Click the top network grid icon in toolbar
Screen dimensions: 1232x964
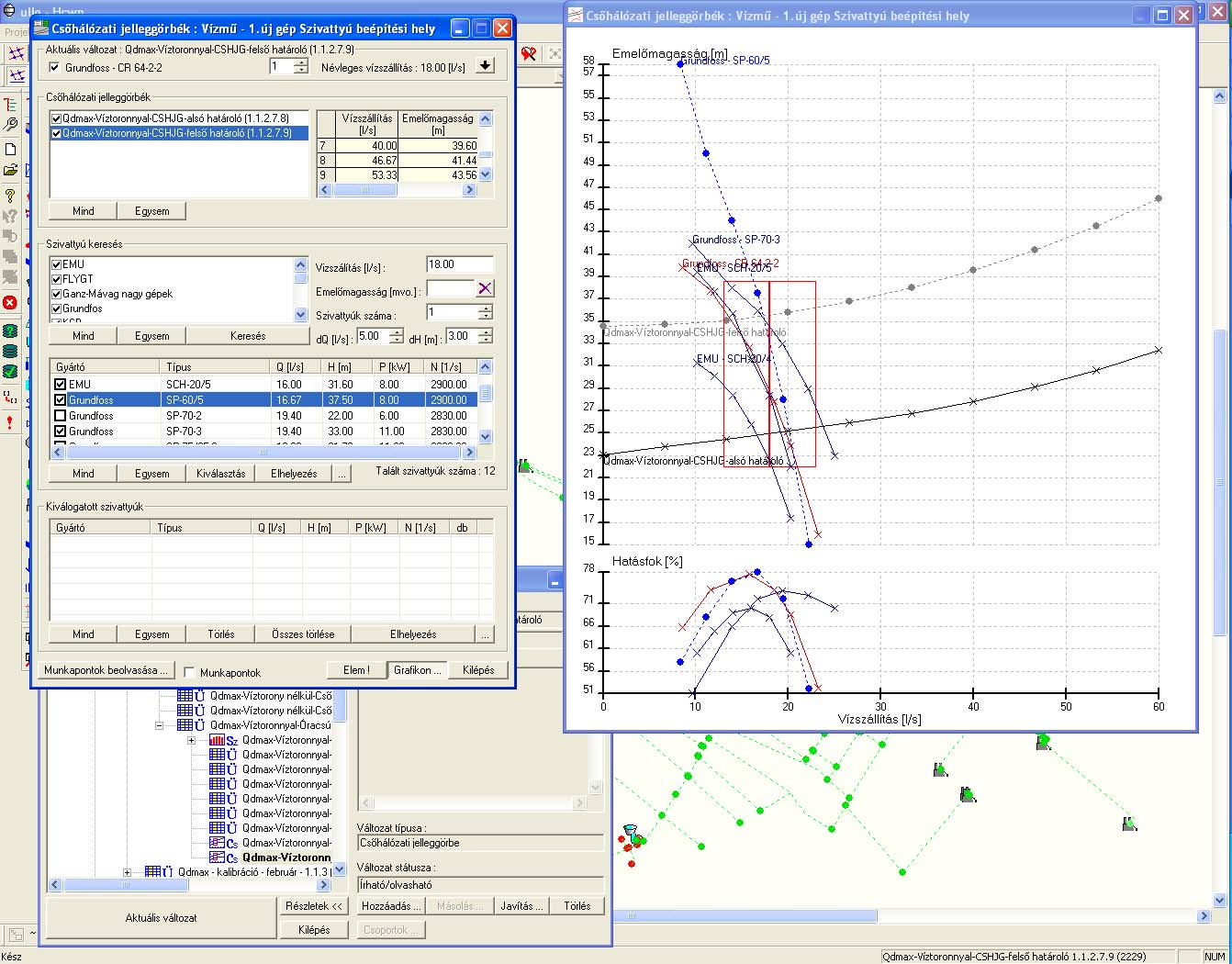[x=17, y=54]
